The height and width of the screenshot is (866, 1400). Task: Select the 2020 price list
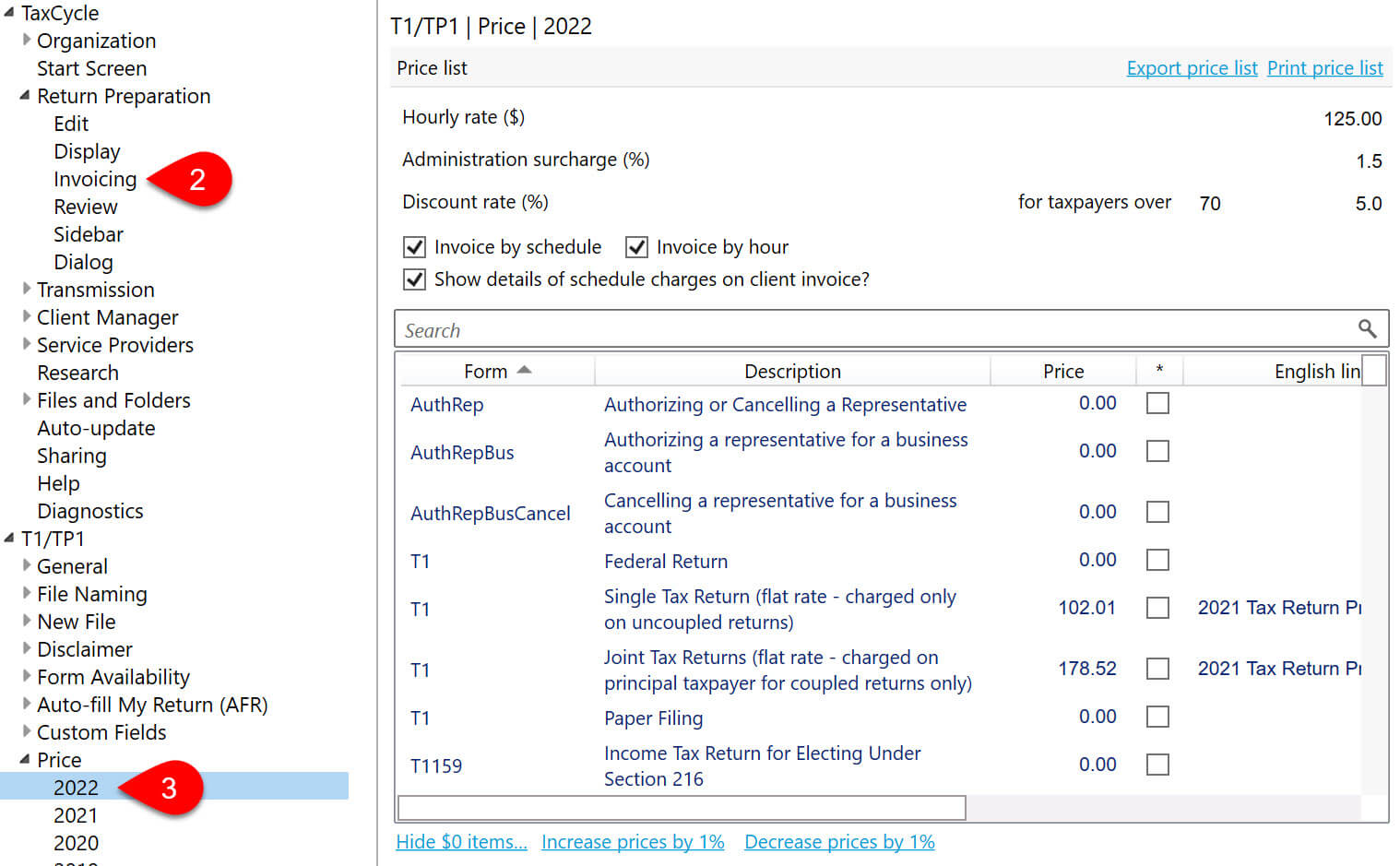coord(76,843)
